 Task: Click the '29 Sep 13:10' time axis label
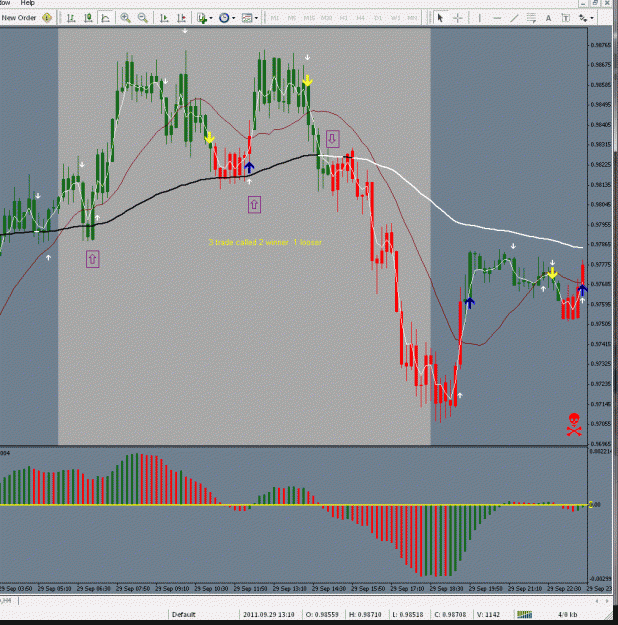pos(289,588)
